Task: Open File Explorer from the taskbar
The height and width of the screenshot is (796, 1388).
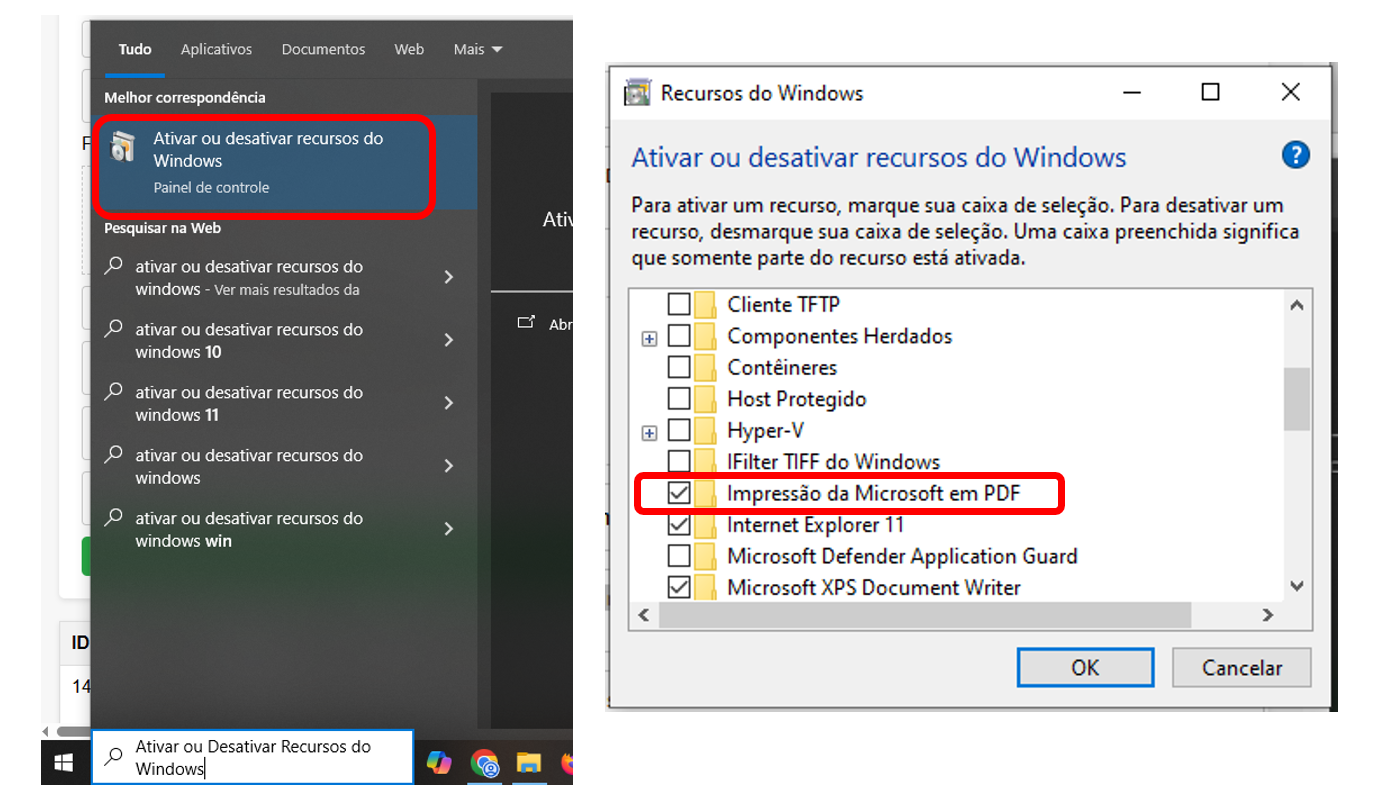Action: 529,764
